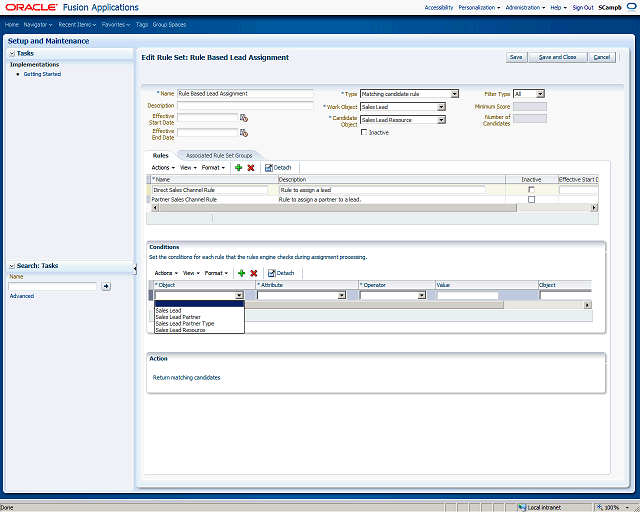Viewport: 640px width, 512px height.
Task: Open Group Spaces link
Action: [169, 24]
